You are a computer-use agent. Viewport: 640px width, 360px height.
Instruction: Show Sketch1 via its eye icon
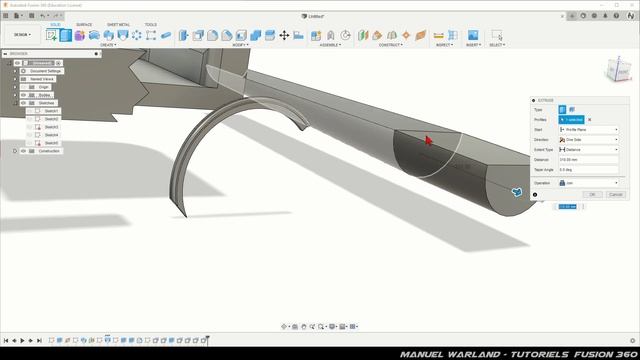30,111
